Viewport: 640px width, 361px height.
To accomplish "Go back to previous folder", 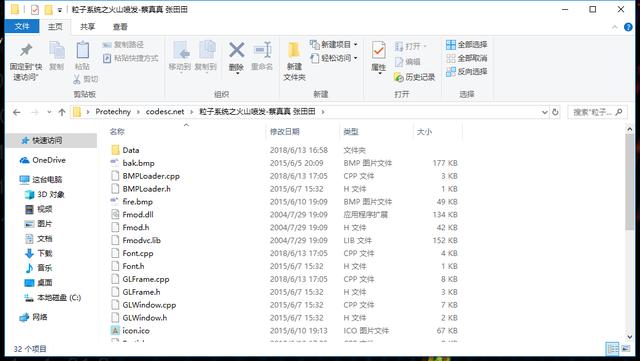I will (16, 112).
